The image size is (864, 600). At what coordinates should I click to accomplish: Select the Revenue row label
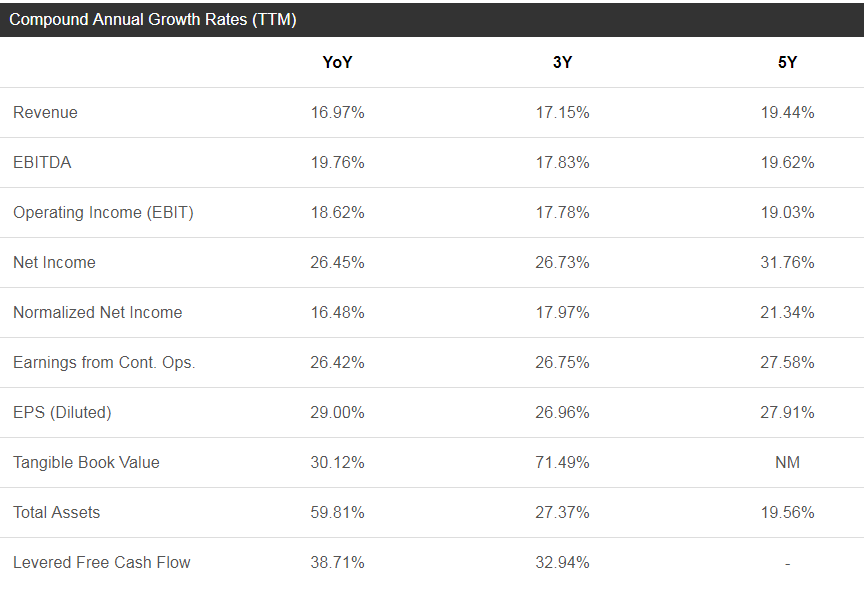click(45, 112)
